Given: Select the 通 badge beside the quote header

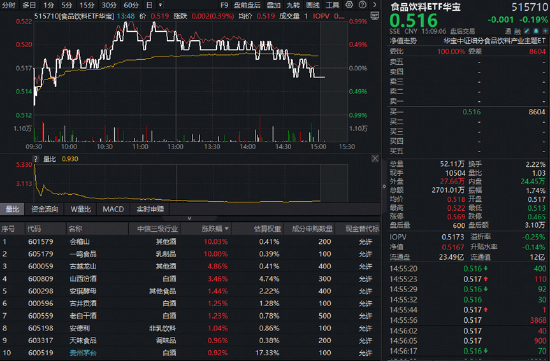Looking at the screenshot, I should click(x=508, y=31).
